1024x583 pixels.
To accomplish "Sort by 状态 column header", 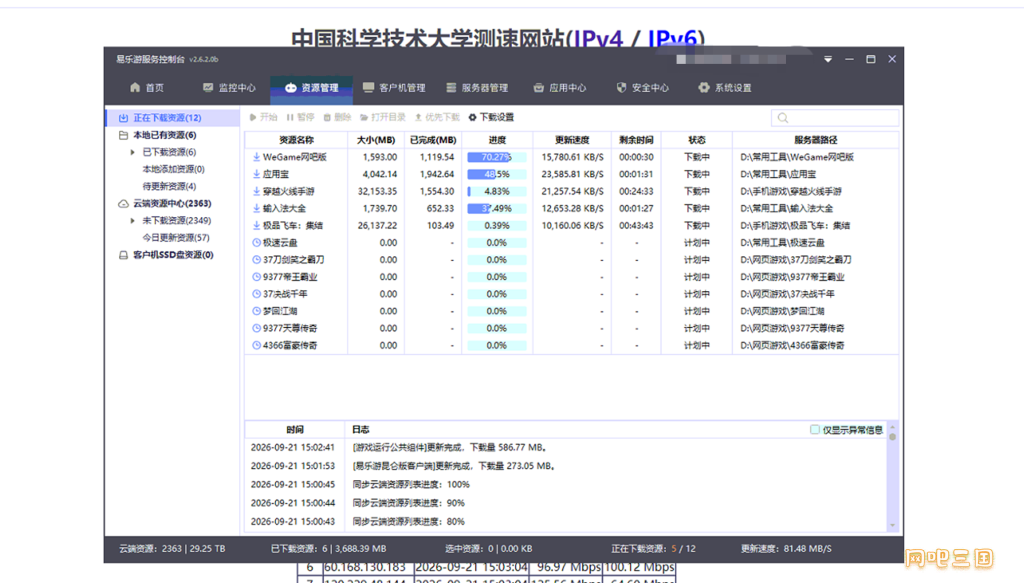I will pos(697,140).
